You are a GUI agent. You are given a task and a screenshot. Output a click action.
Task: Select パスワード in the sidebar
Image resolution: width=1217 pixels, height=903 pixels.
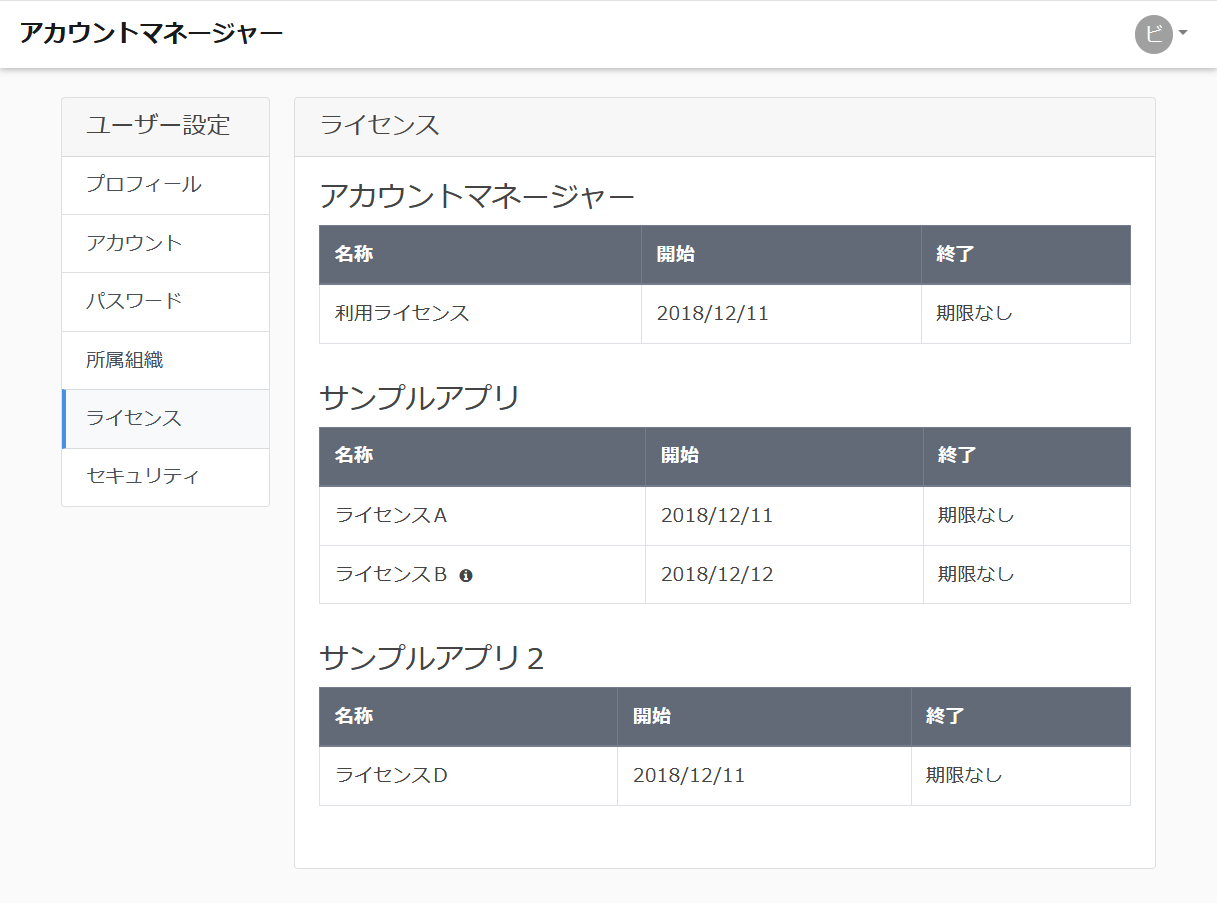pyautogui.click(x=135, y=301)
